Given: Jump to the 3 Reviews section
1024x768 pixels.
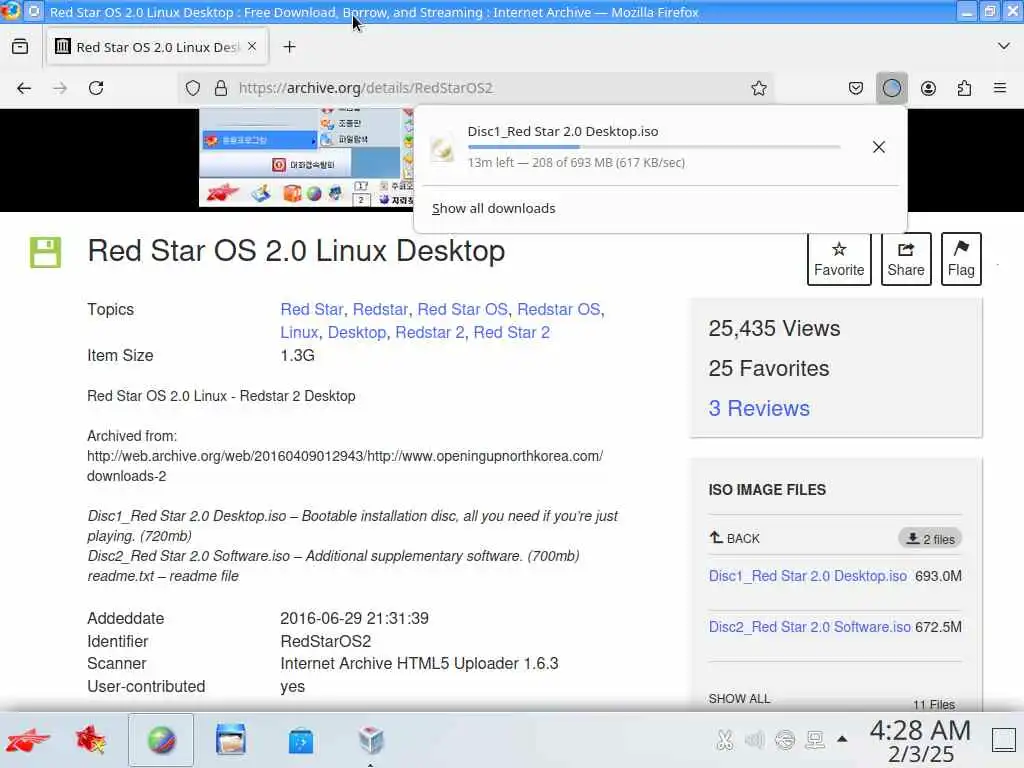Looking at the screenshot, I should 759,409.
